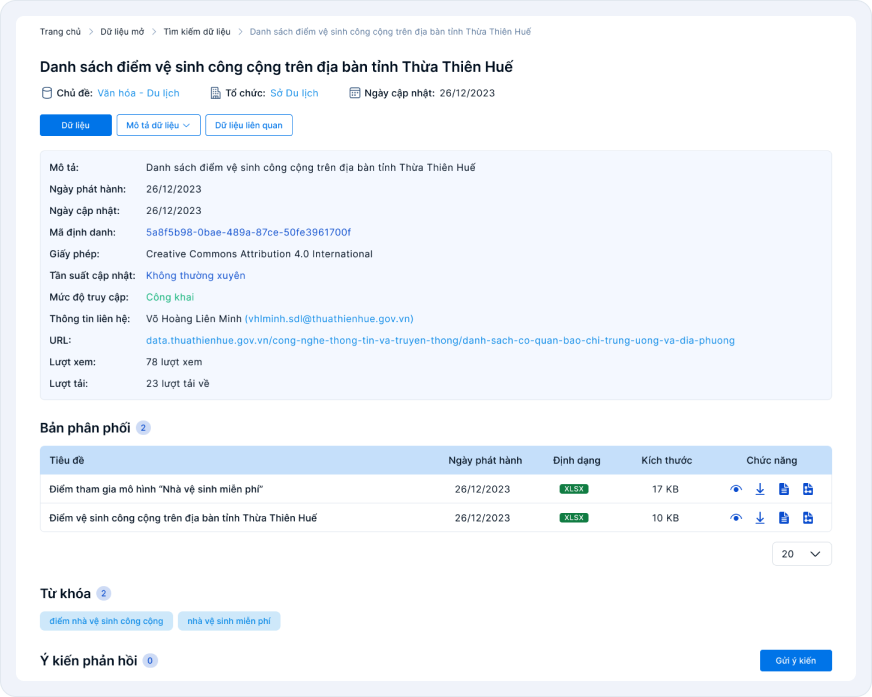Preview the 10 KB distribution with eye icon
The height and width of the screenshot is (697, 872).
[x=736, y=518]
